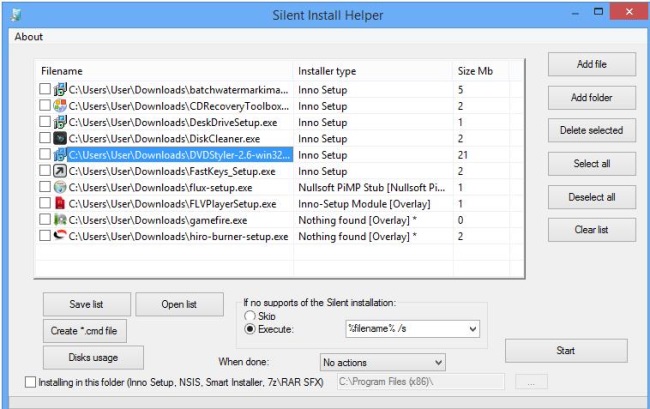The width and height of the screenshot is (650, 409).
Task: Click the Silent Install Helper title bar icon
Action: point(16,15)
